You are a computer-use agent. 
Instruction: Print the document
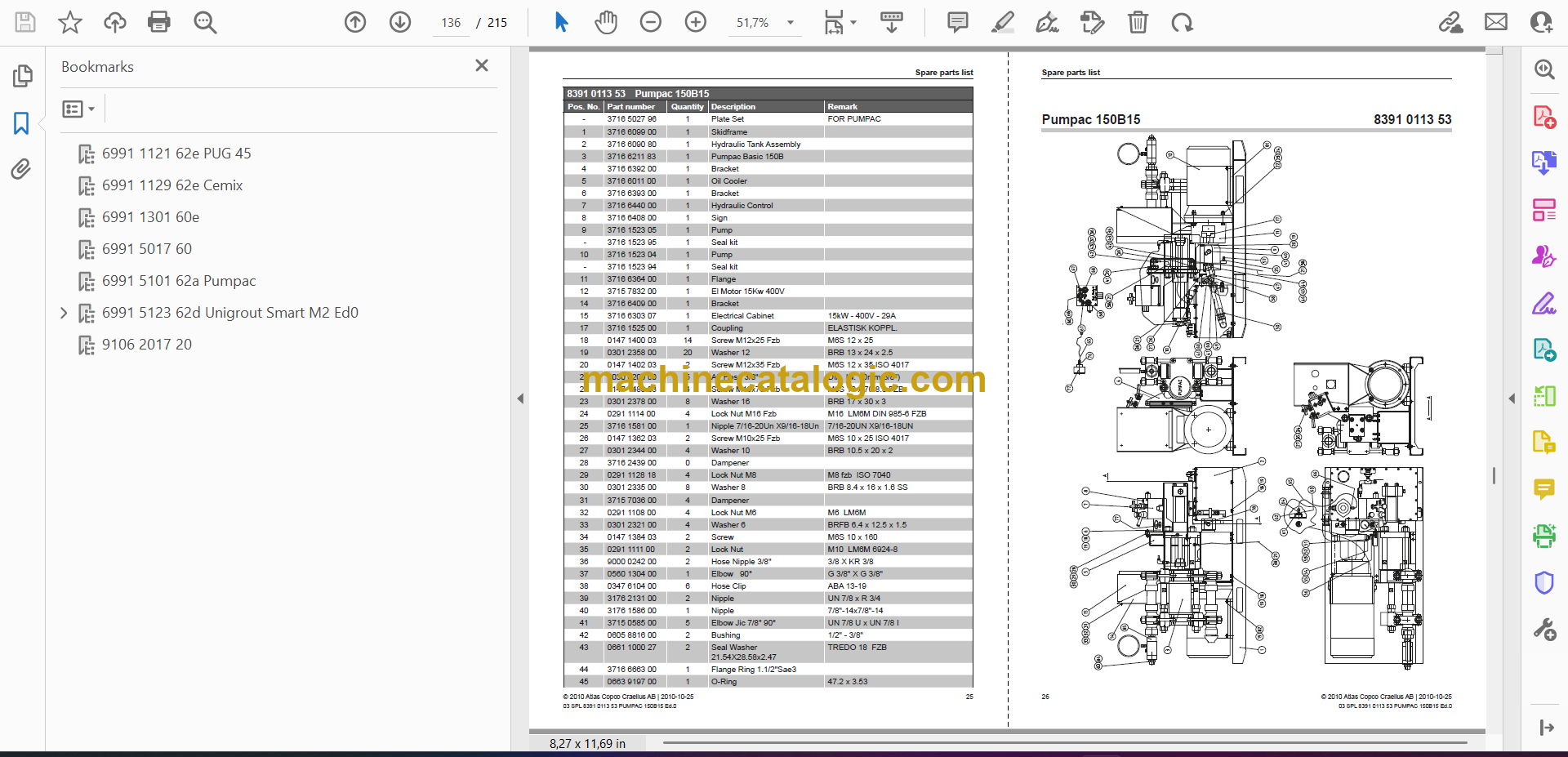point(159,22)
